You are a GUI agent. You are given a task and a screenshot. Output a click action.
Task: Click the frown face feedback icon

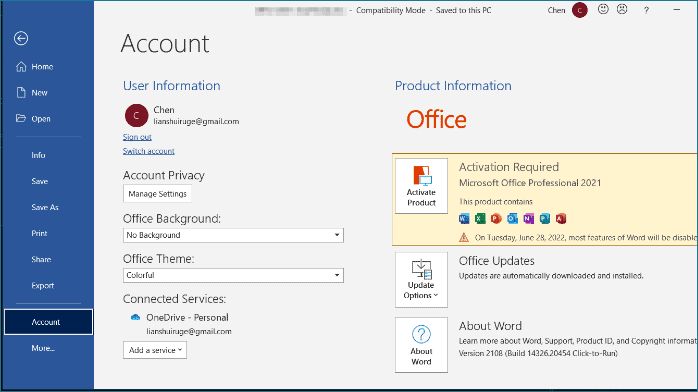622,9
